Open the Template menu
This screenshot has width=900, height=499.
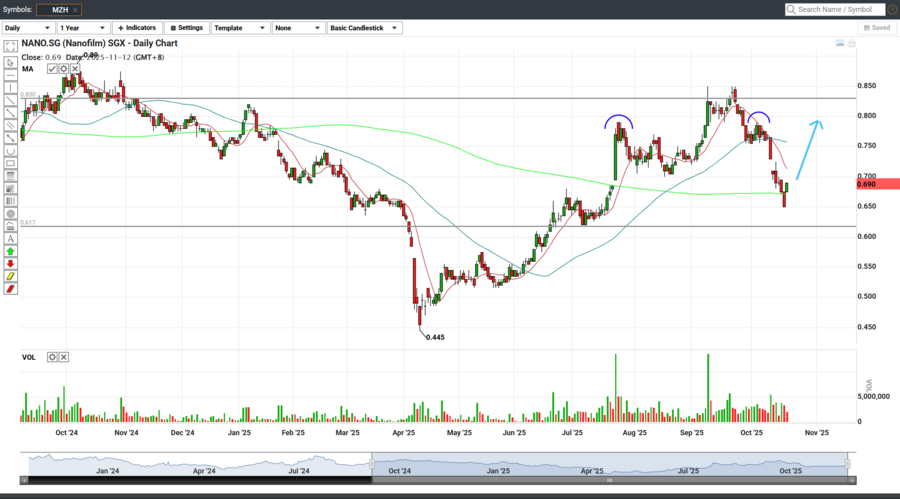(238, 28)
